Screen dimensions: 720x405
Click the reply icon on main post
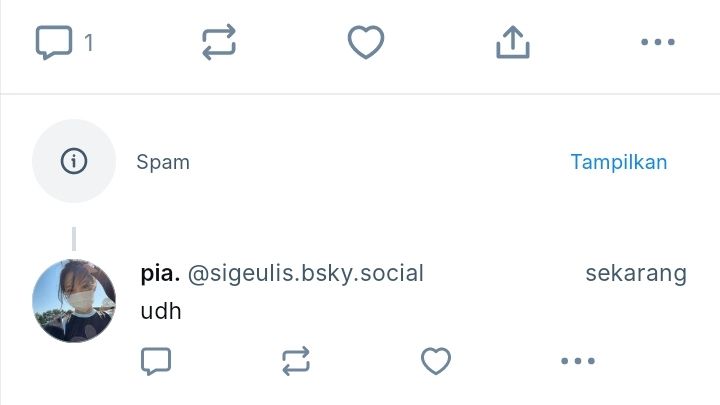tap(54, 42)
